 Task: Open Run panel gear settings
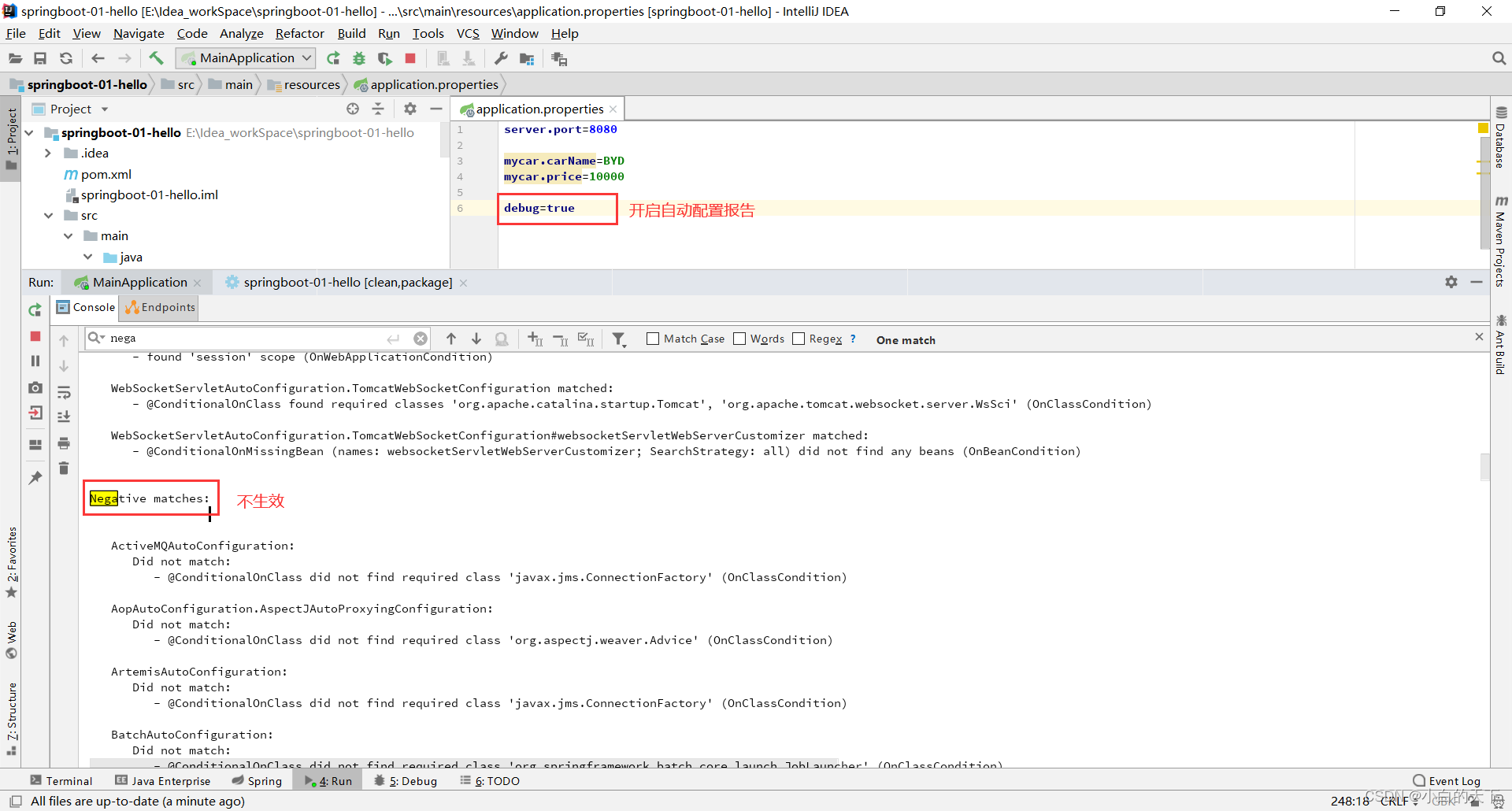tap(1451, 282)
